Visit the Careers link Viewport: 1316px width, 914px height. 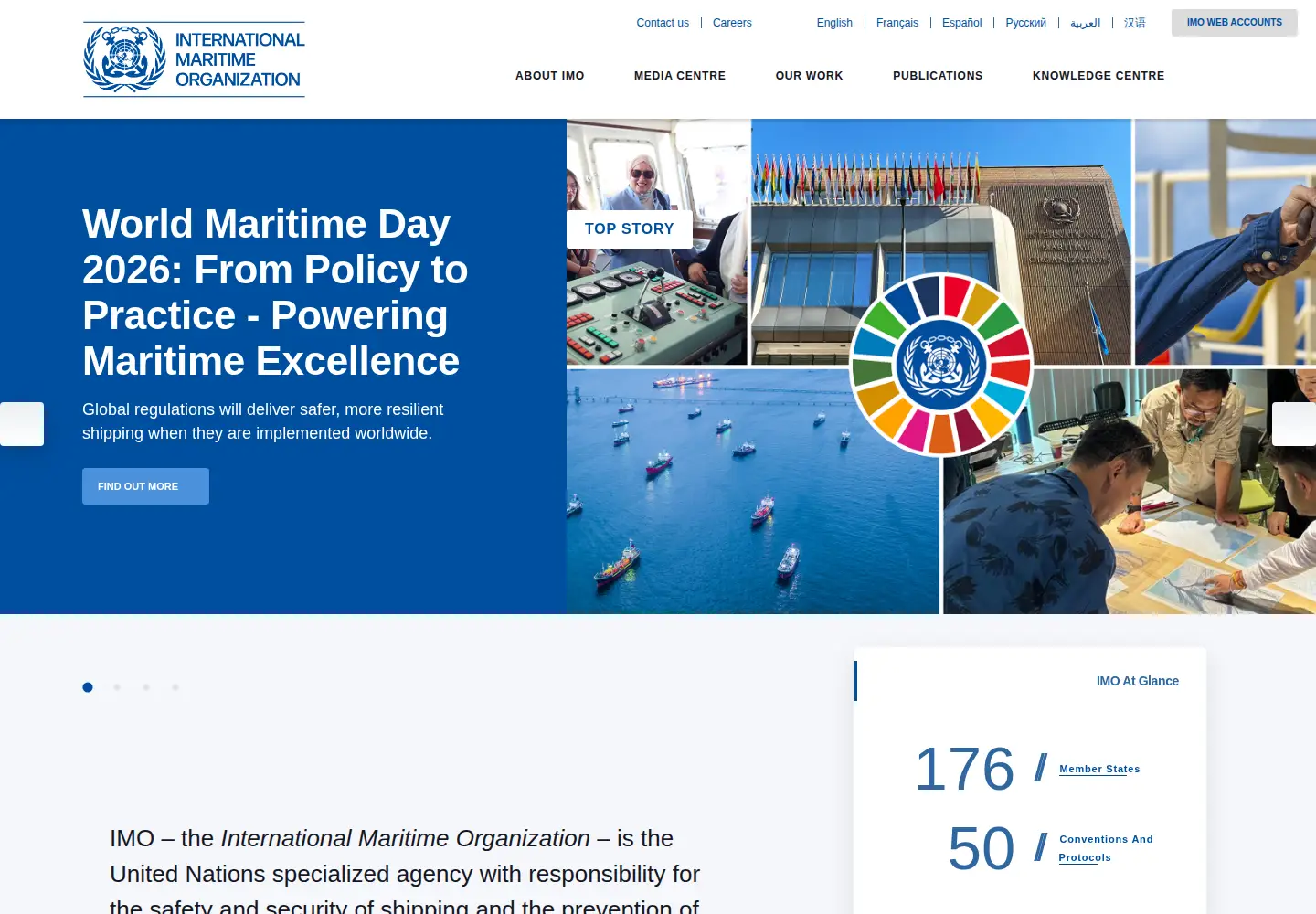732,23
